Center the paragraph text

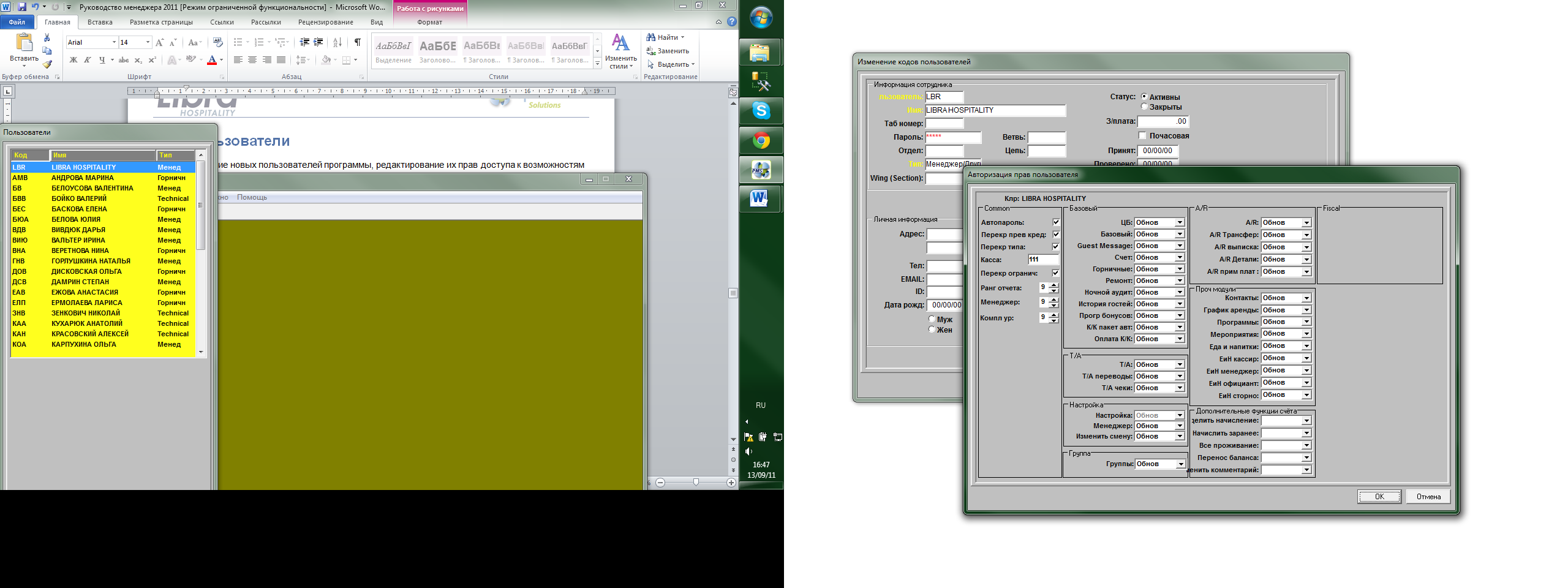click(252, 60)
